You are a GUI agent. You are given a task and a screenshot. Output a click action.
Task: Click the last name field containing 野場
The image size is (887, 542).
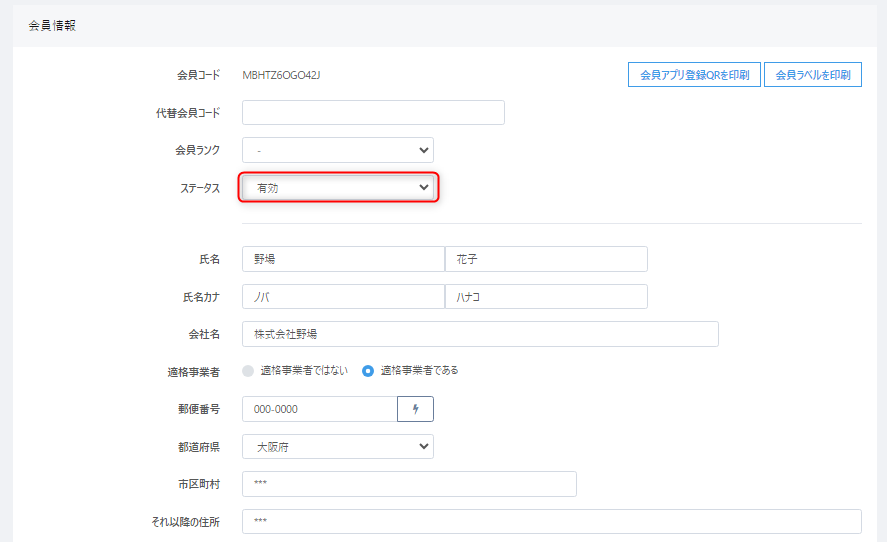click(x=342, y=259)
